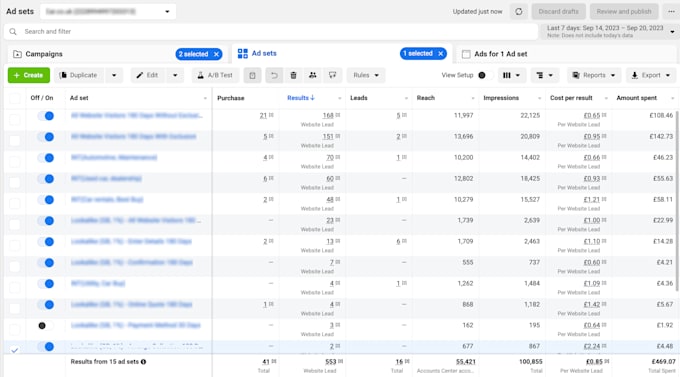Sort by the Cost per result column header

pyautogui.click(x=571, y=98)
